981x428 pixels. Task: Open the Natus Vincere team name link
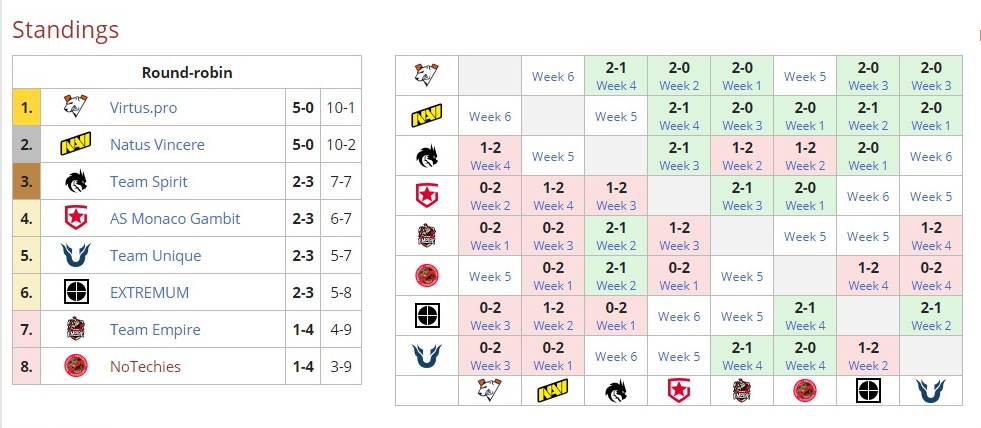[x=157, y=145]
